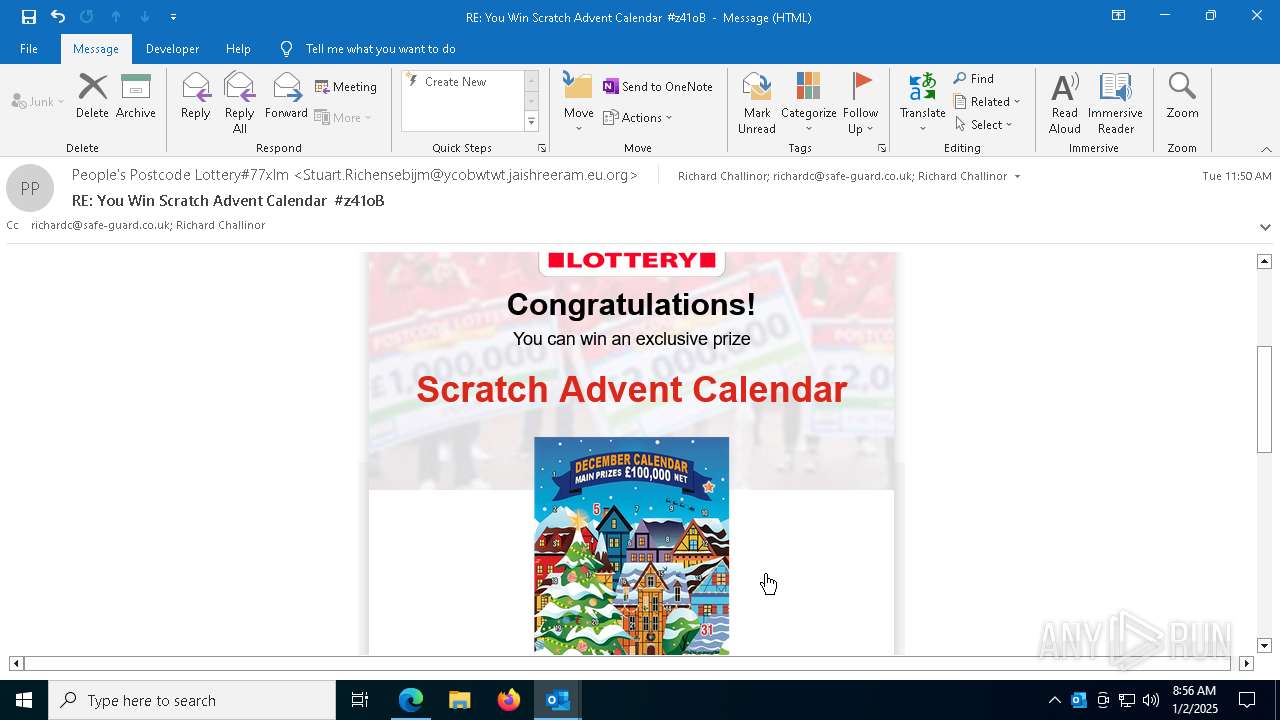Viewport: 1280px width, 720px height.
Task: Launch Microsoft Edge from taskbar
Action: tap(411, 700)
